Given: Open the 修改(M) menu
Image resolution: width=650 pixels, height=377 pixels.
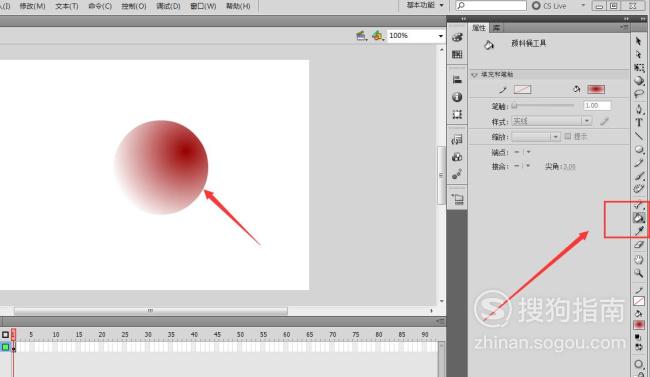Looking at the screenshot, I should (32, 6).
